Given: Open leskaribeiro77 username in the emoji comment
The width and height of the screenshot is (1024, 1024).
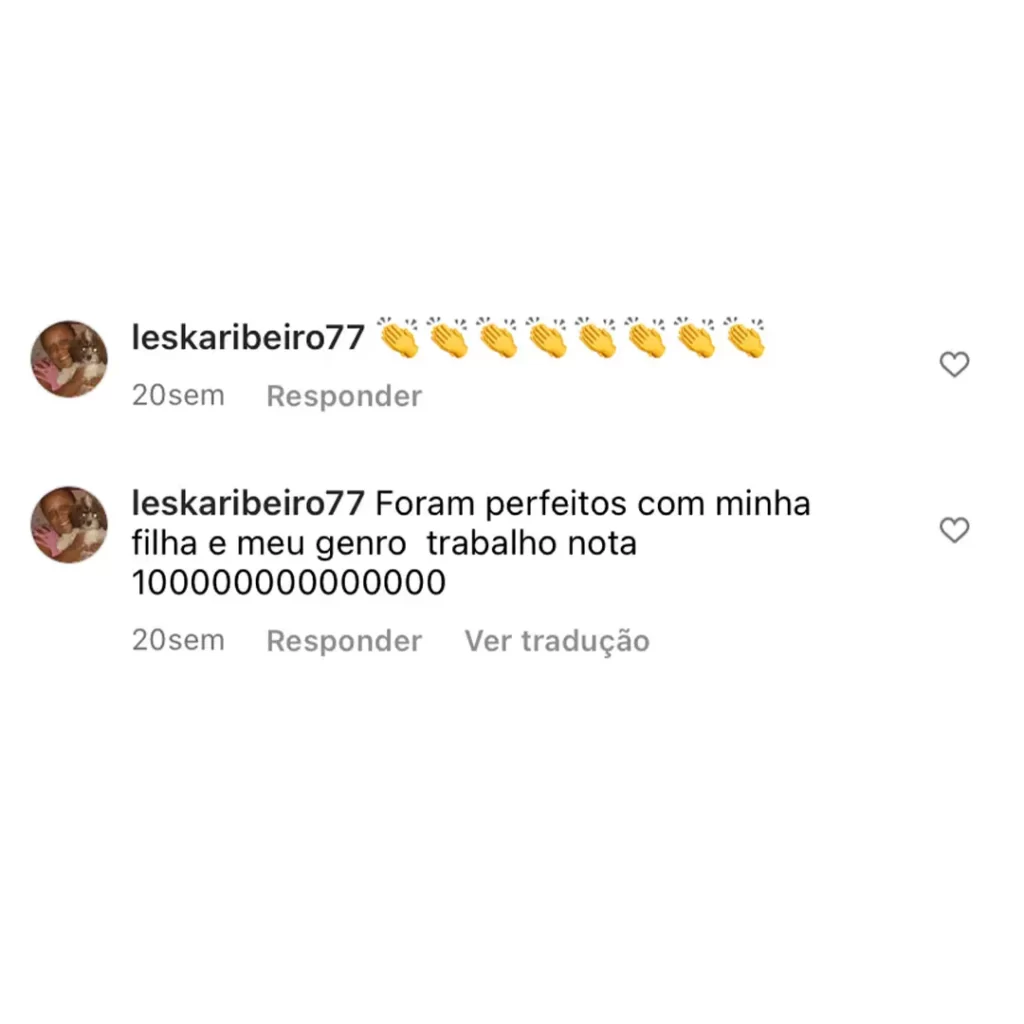Looking at the screenshot, I should [248, 338].
